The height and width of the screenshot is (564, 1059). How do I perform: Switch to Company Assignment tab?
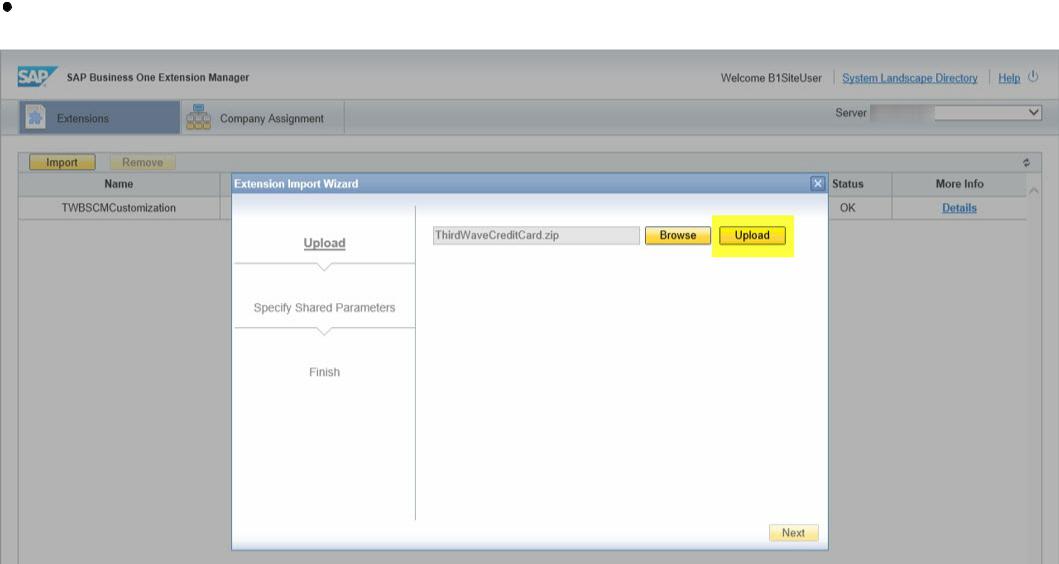tap(262, 118)
